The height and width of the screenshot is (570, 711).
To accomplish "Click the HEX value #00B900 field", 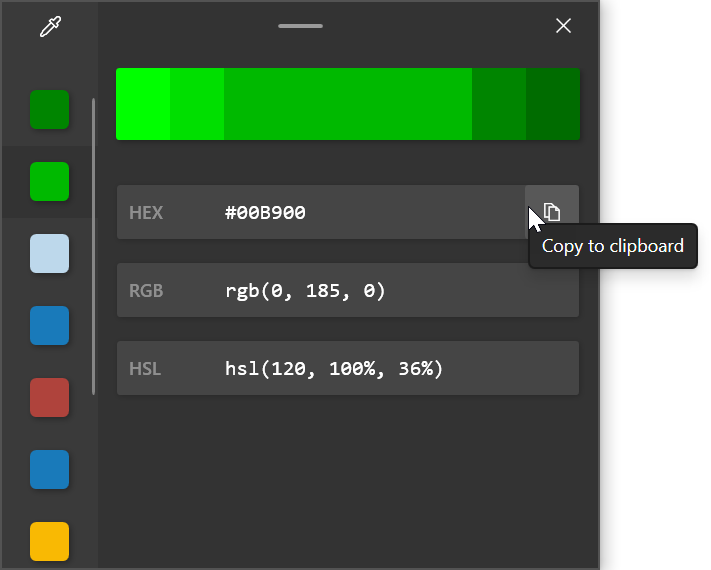I will coord(320,212).
